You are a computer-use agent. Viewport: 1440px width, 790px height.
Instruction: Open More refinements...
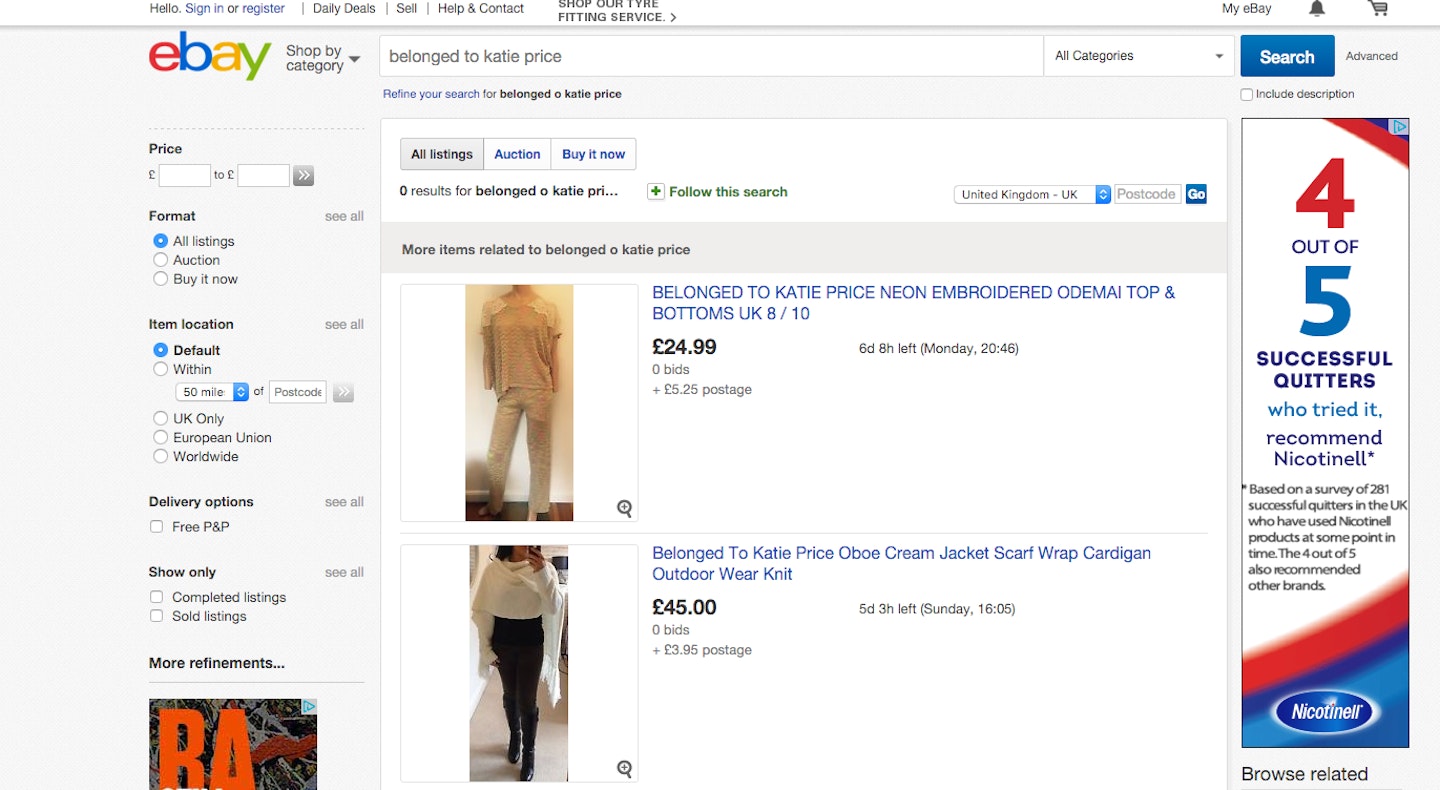pyautogui.click(x=217, y=663)
